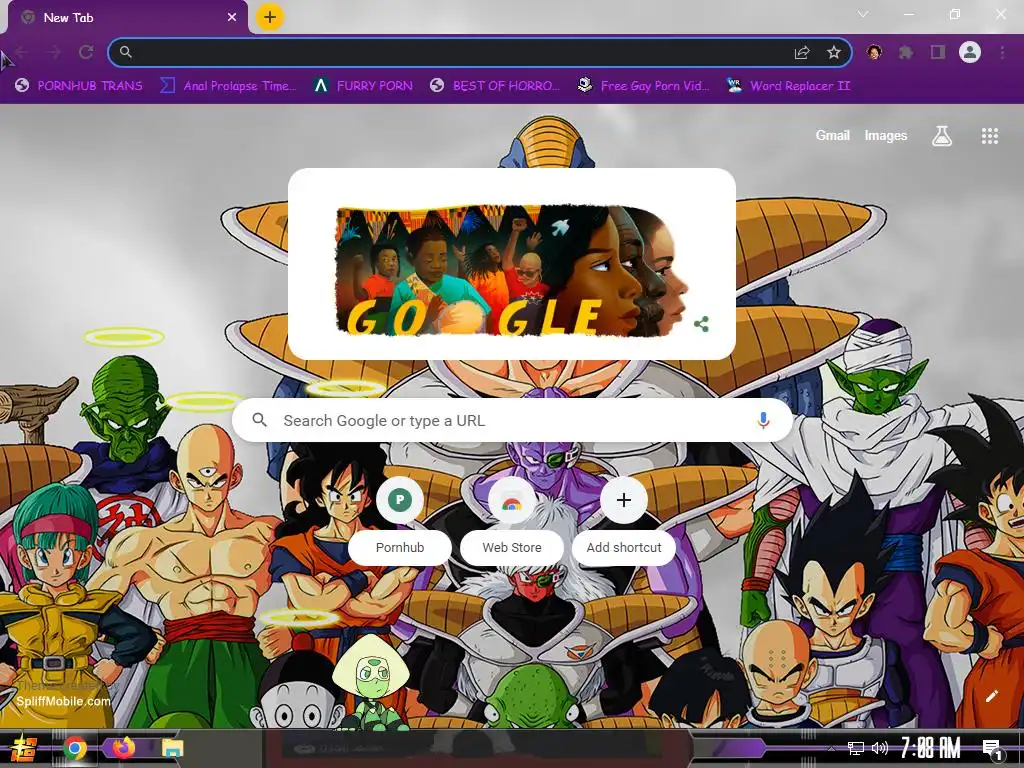This screenshot has height=768, width=1024.
Task: Open the notification center icon
Action: [992, 748]
